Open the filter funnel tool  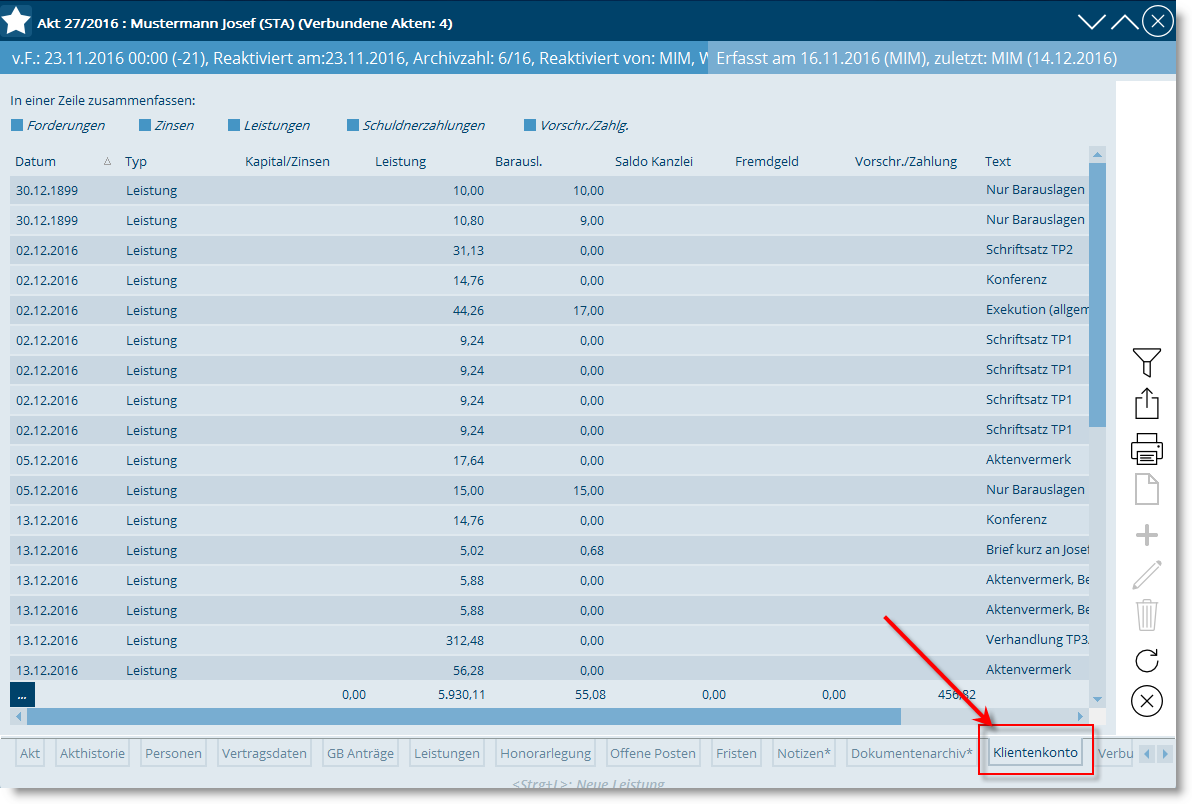click(x=1146, y=362)
